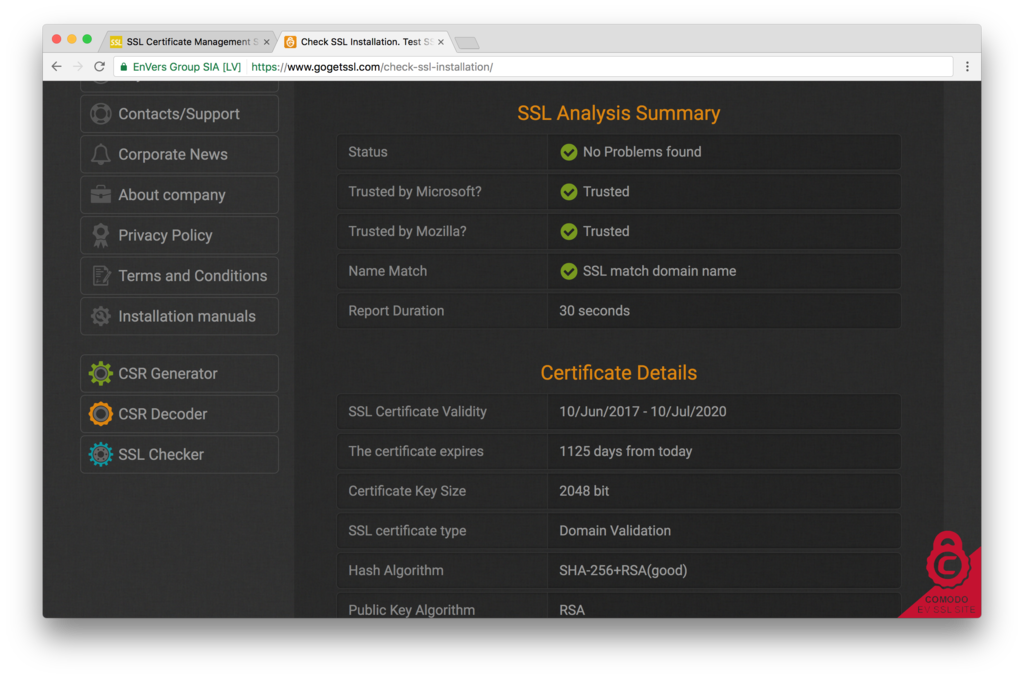Open the browser three-dot menu
Viewport: 1024px width, 679px height.
pos(967,67)
